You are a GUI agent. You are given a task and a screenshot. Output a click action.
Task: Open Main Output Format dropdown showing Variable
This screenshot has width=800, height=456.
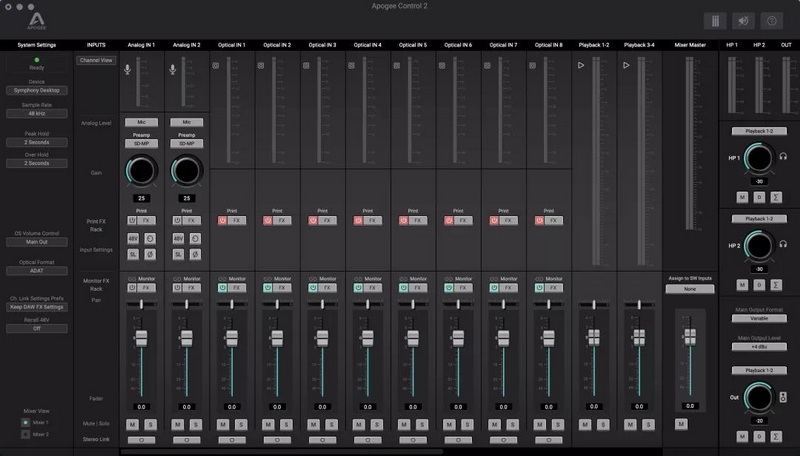(759, 318)
